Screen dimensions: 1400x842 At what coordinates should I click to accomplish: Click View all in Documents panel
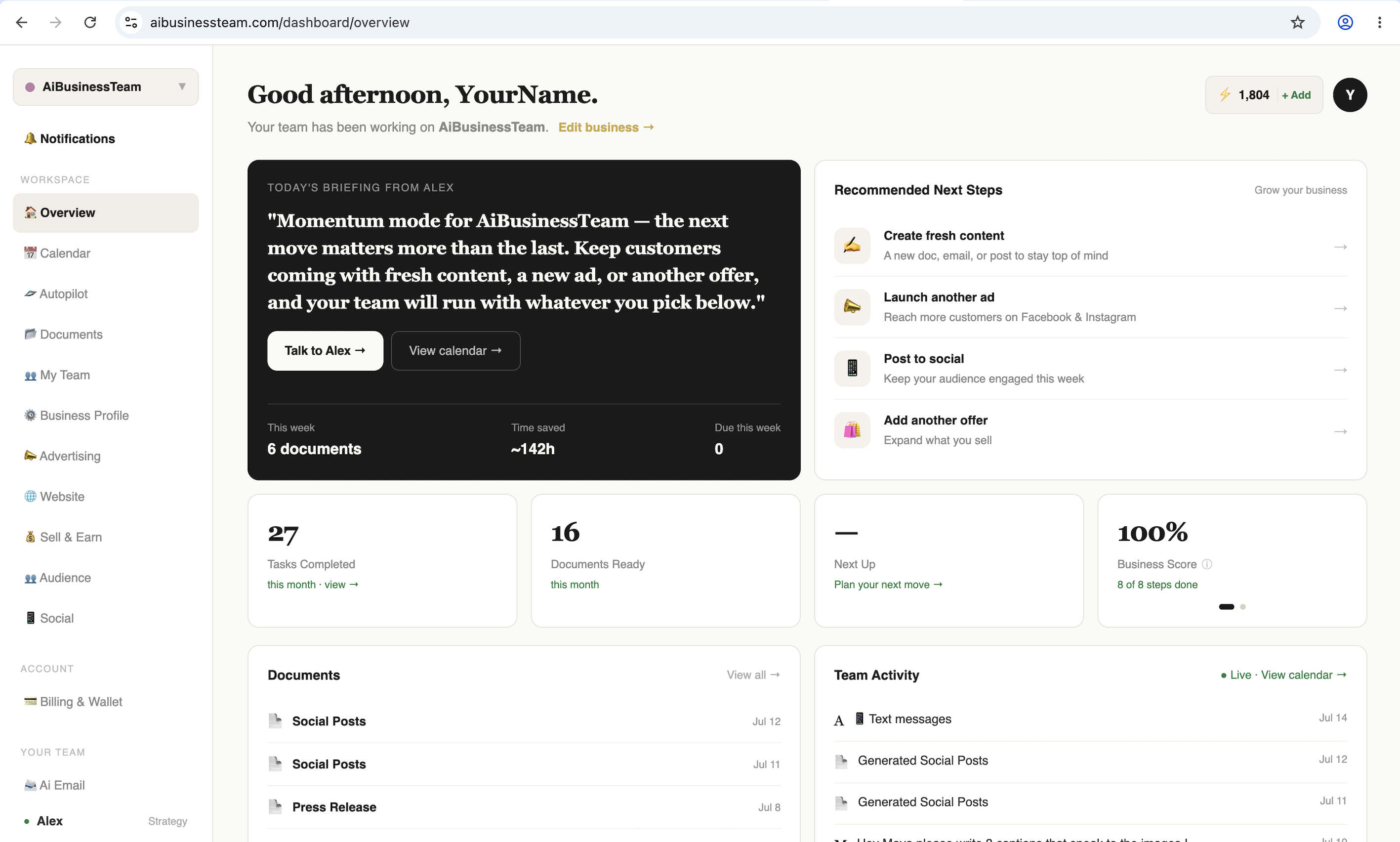point(753,674)
